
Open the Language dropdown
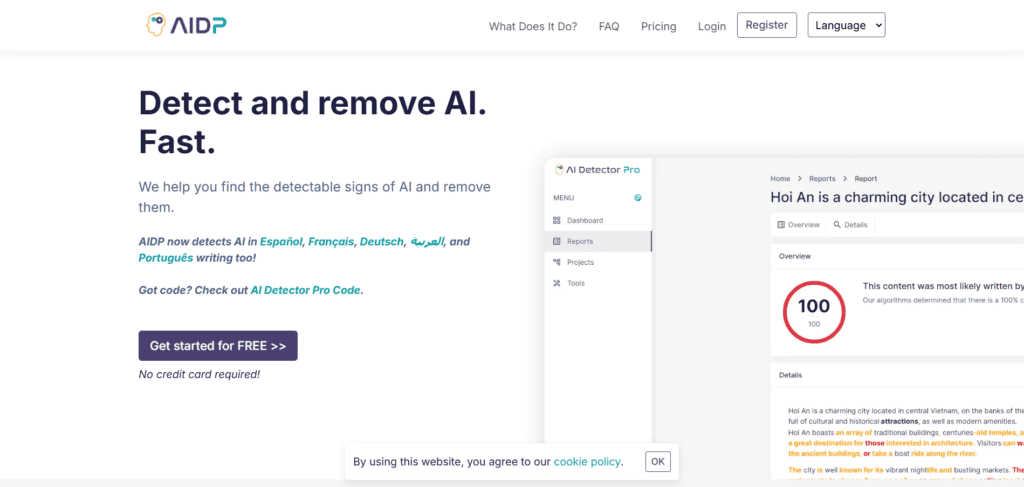coord(846,25)
